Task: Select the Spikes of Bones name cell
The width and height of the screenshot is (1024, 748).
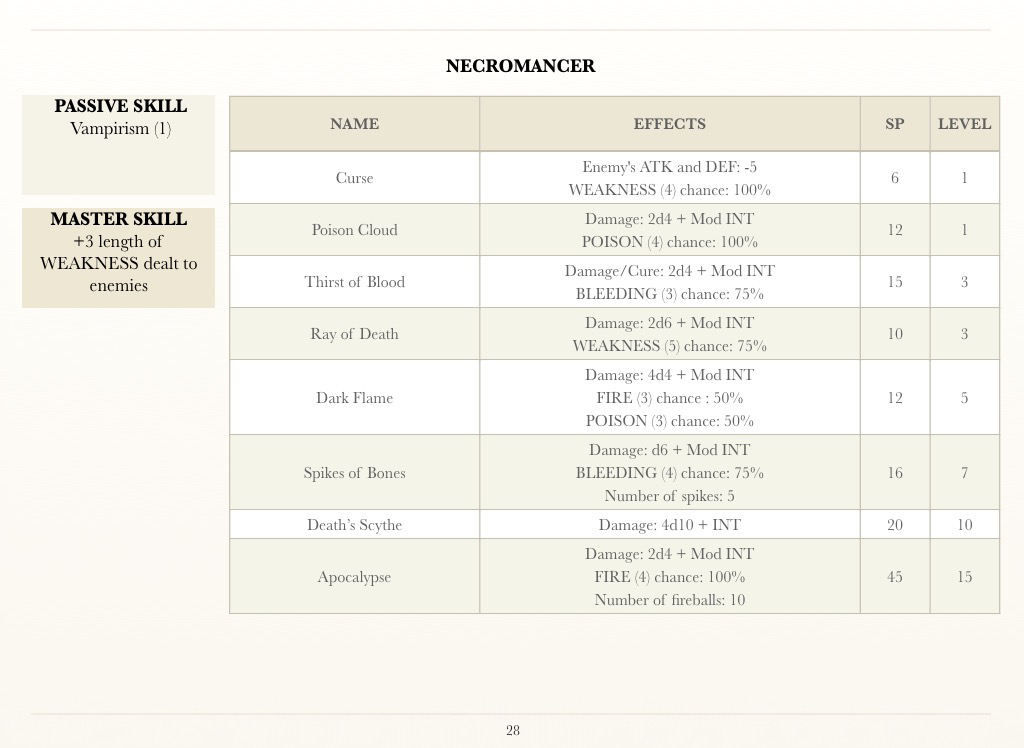Action: (354, 473)
